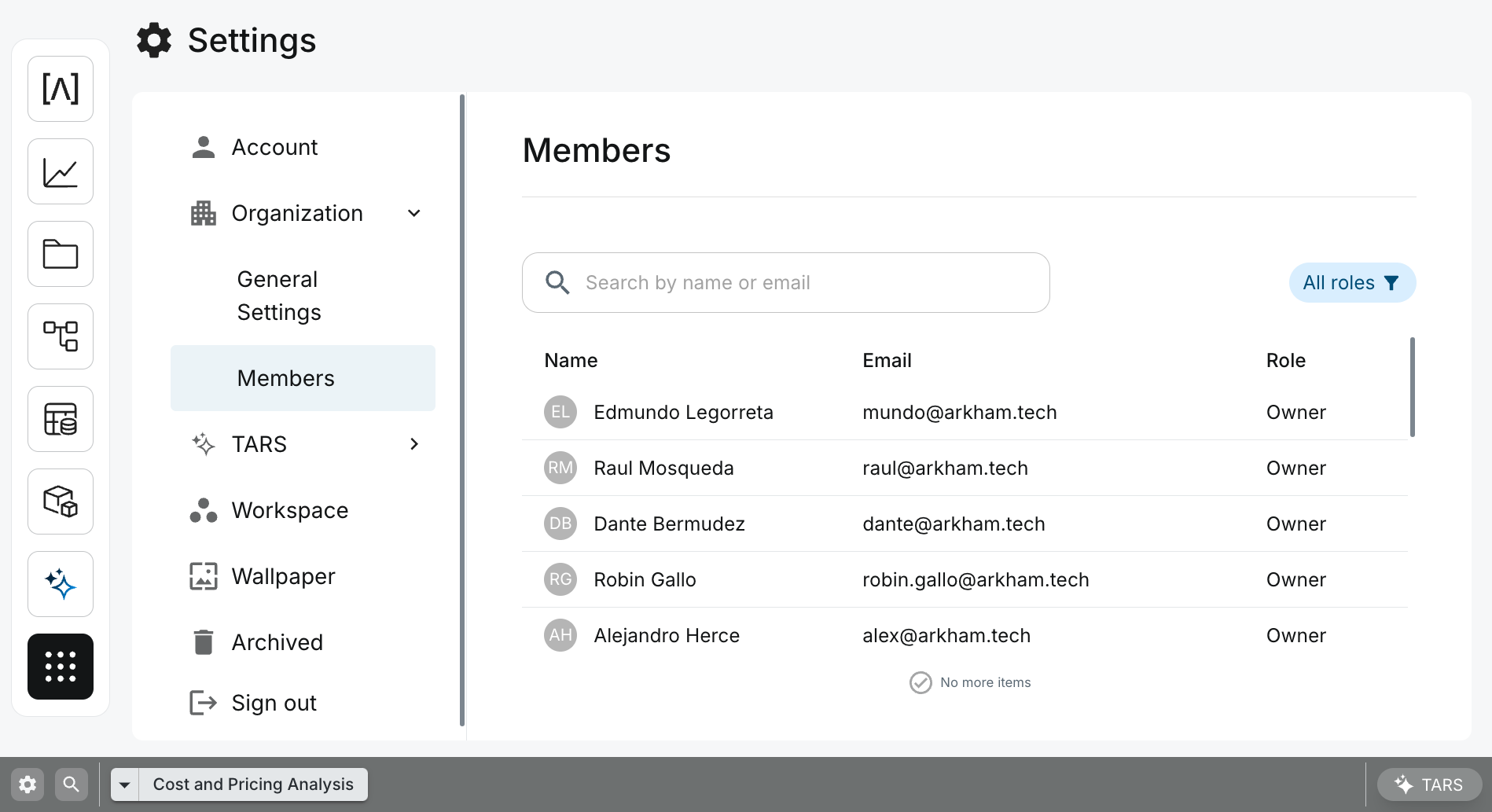The height and width of the screenshot is (812, 1492).
Task: Click the Sign out arrow icon
Action: [204, 703]
